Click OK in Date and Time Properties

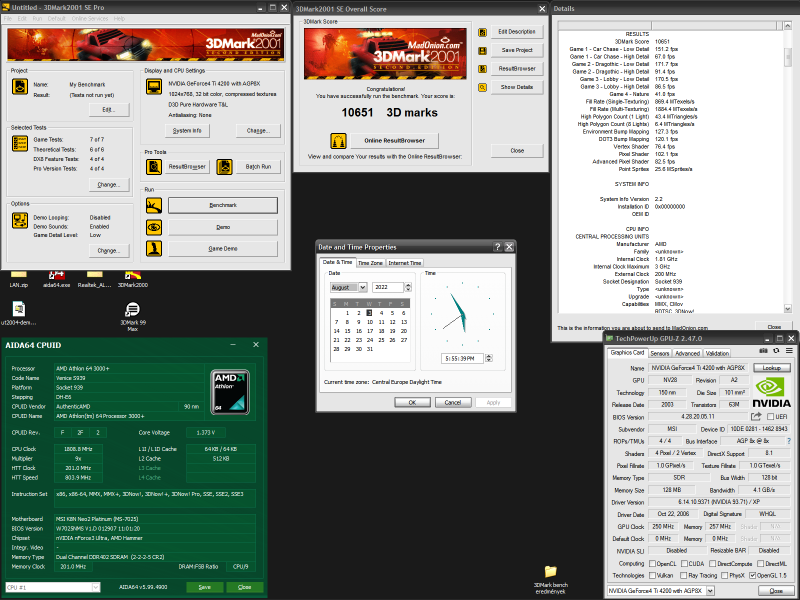(x=412, y=403)
